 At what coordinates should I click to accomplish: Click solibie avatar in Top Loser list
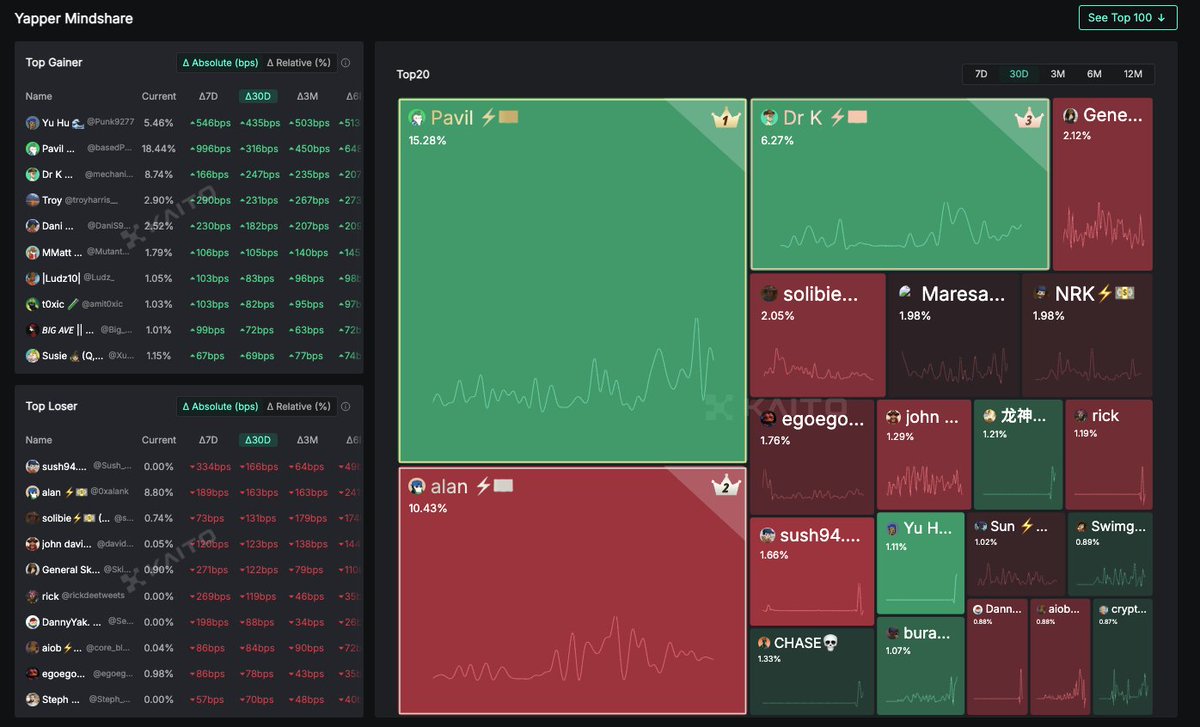[33, 519]
